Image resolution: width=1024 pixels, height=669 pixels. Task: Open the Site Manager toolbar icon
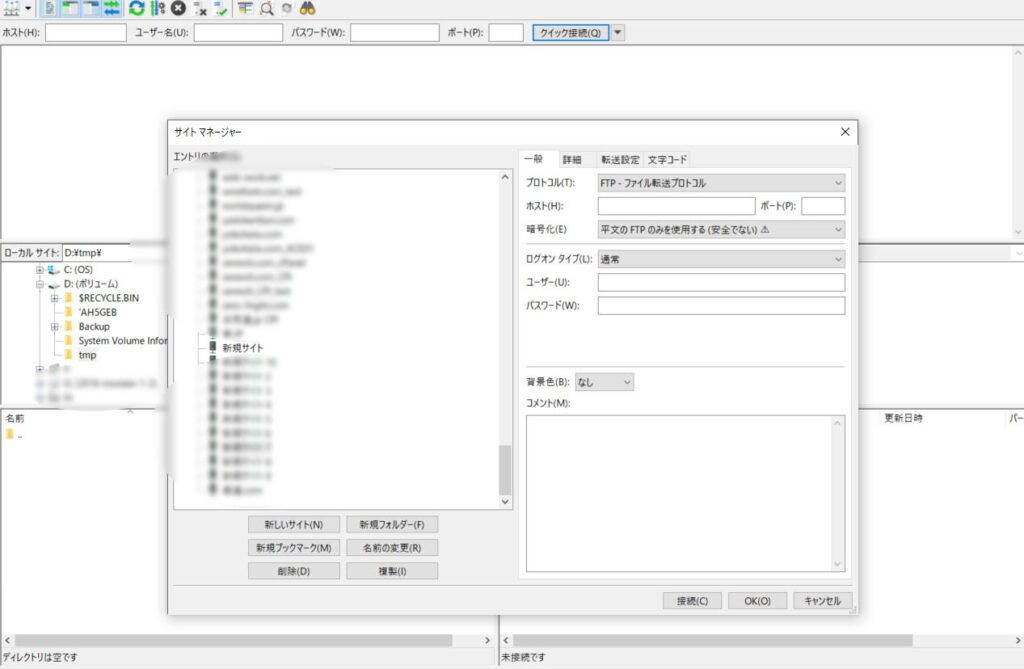click(x=11, y=8)
